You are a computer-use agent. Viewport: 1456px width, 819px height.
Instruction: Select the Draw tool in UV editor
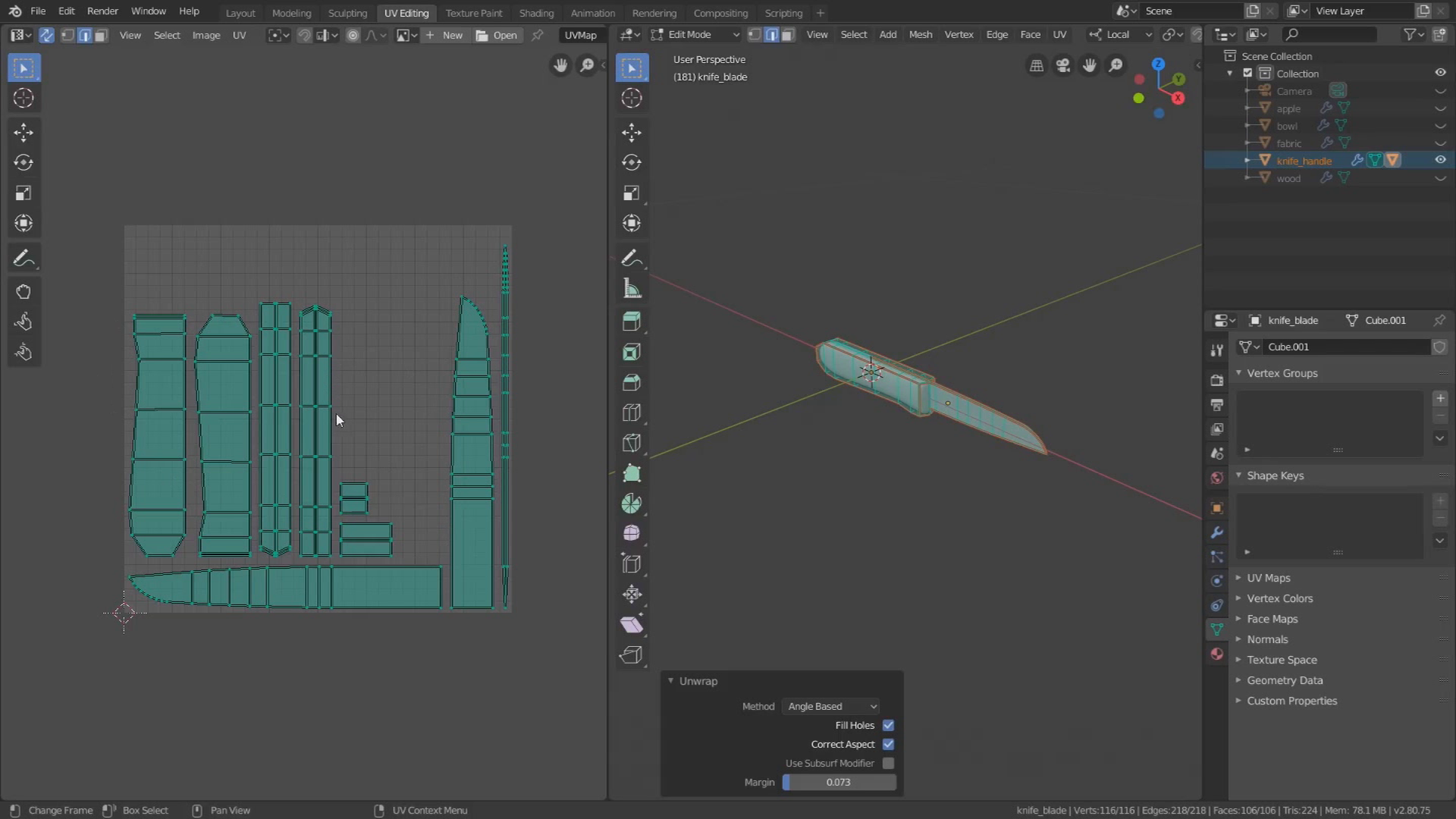(24, 258)
